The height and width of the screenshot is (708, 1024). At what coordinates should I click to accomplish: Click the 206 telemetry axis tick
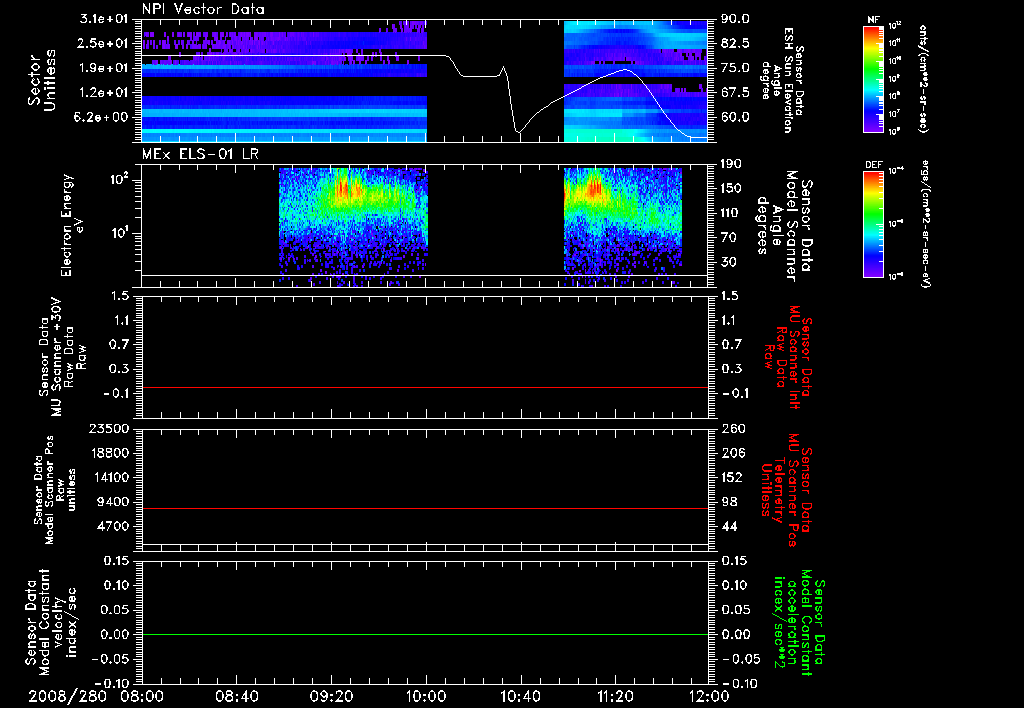731,453
